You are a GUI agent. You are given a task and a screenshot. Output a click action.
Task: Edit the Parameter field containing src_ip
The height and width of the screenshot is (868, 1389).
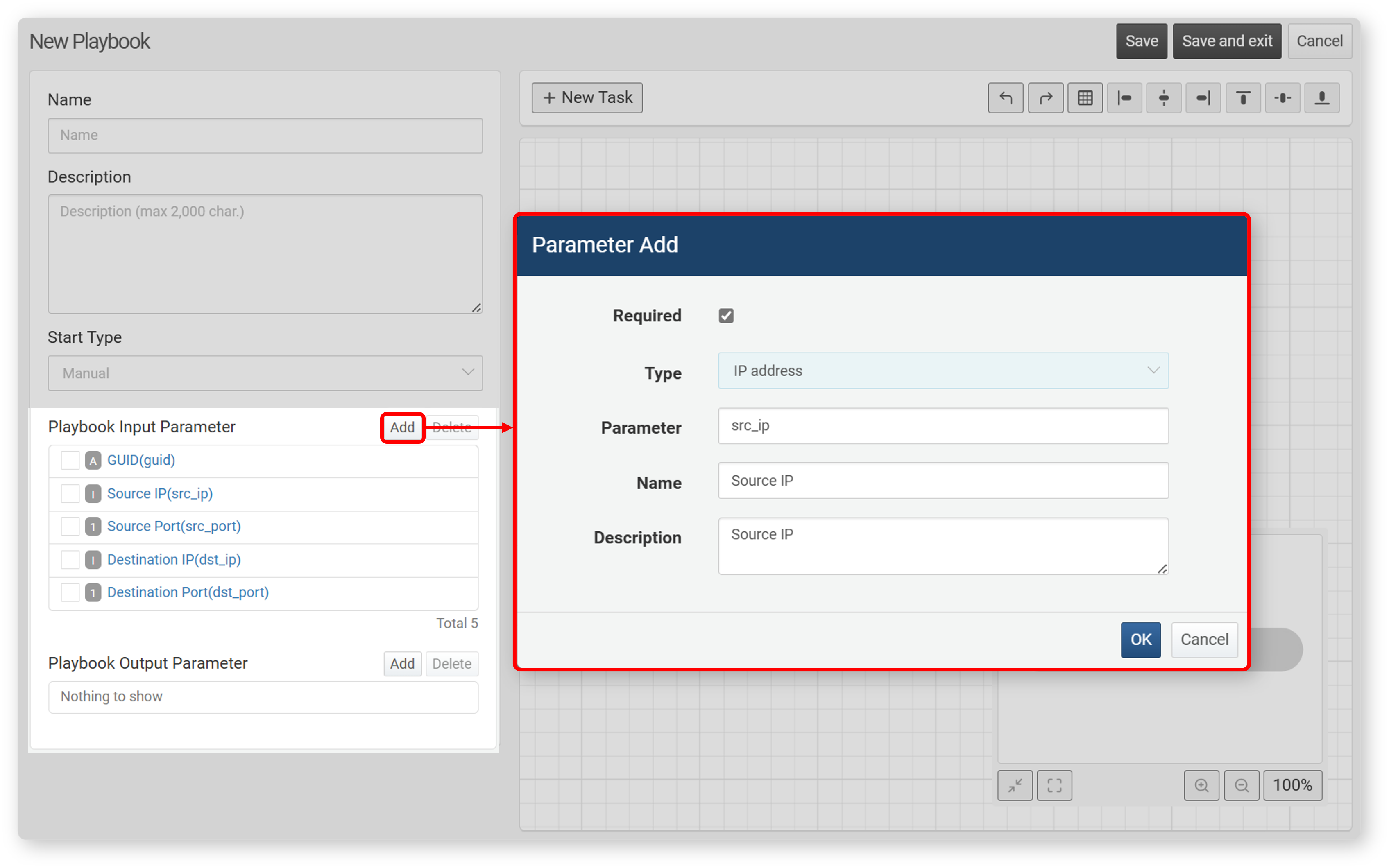point(943,426)
